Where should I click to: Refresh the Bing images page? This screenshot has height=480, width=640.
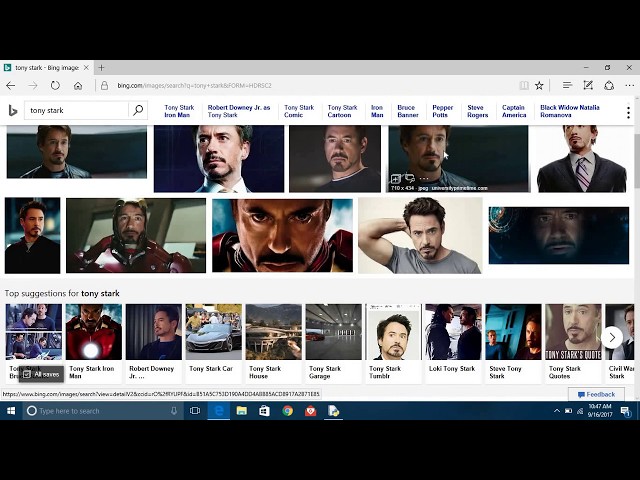(x=55, y=85)
